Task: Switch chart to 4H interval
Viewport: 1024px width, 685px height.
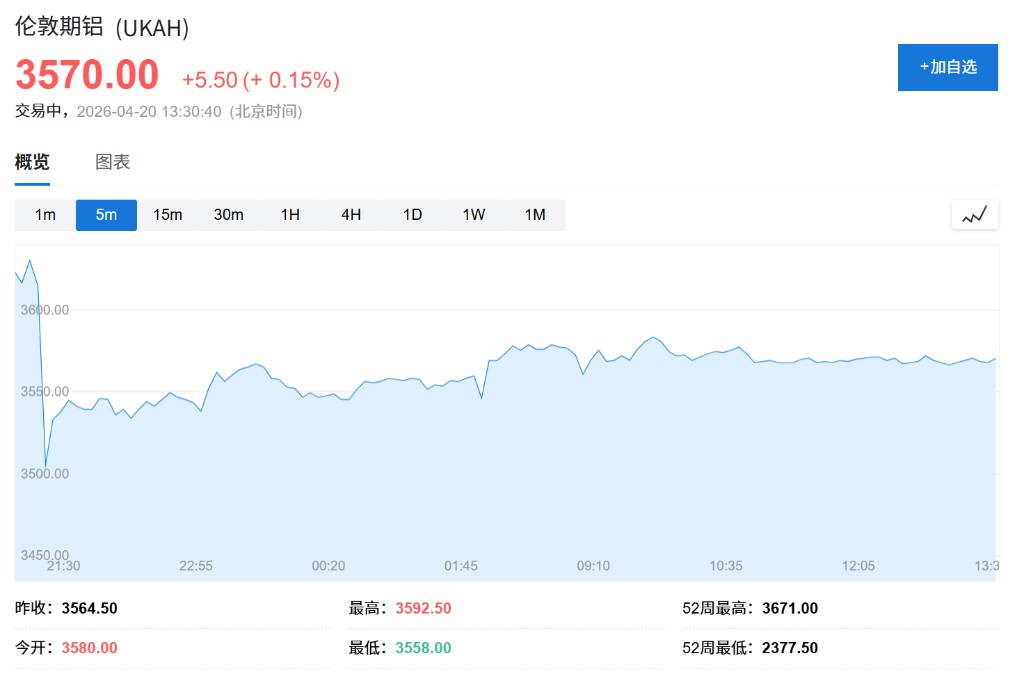Action: click(351, 215)
